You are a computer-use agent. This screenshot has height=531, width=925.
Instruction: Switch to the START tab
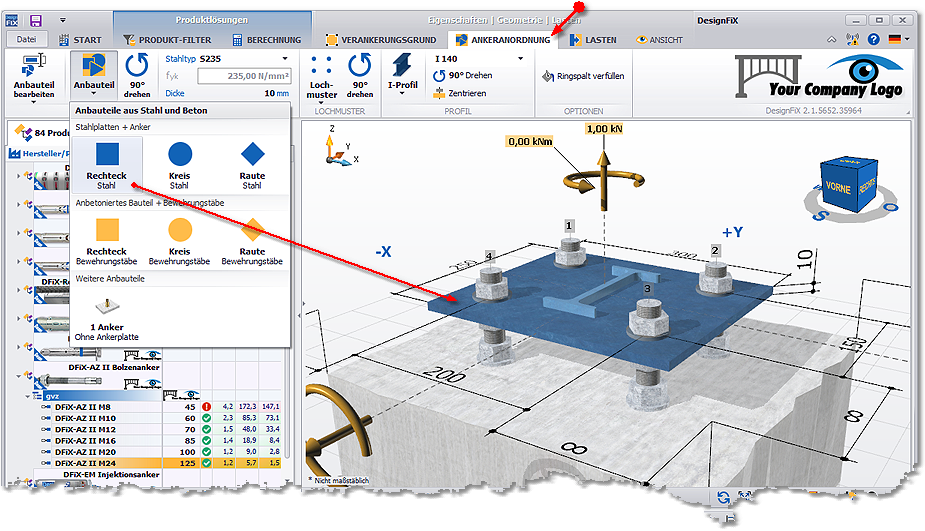[x=81, y=40]
